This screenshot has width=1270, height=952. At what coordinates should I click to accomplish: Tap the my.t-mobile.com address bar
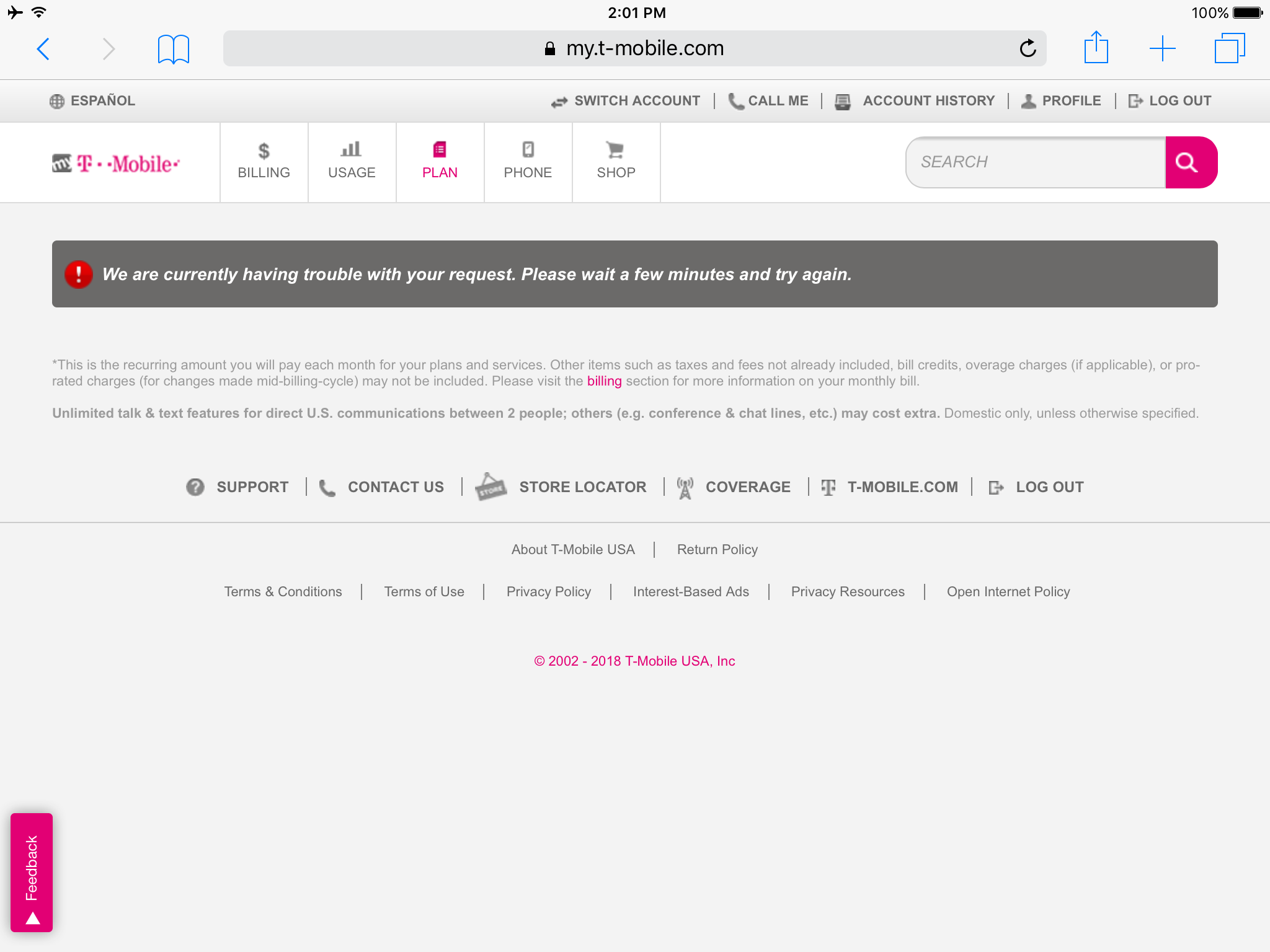click(x=634, y=48)
